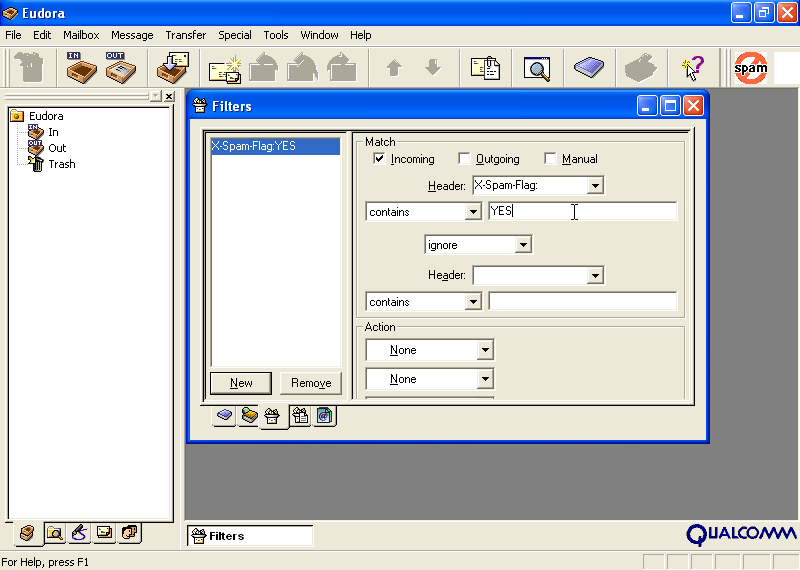The image size is (800, 570).
Task: Click mailbox panel dropdown arrow button
Action: [156, 96]
